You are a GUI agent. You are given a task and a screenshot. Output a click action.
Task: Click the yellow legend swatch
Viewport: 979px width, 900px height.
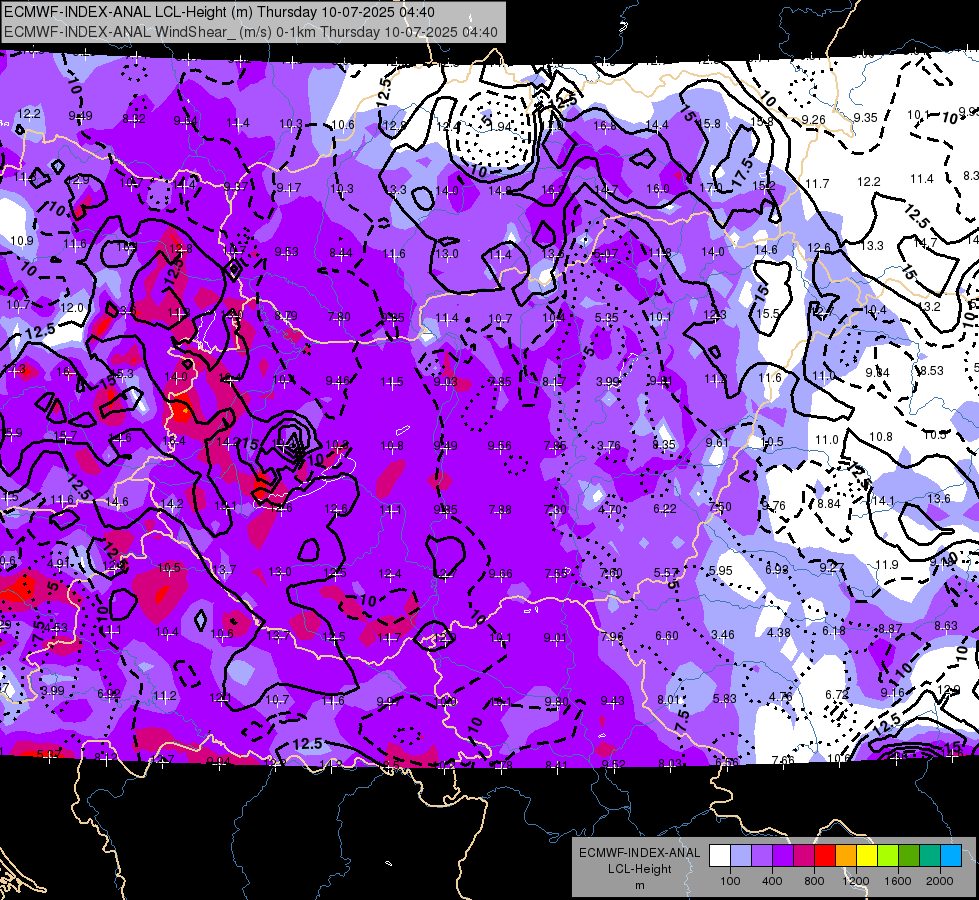(x=867, y=856)
